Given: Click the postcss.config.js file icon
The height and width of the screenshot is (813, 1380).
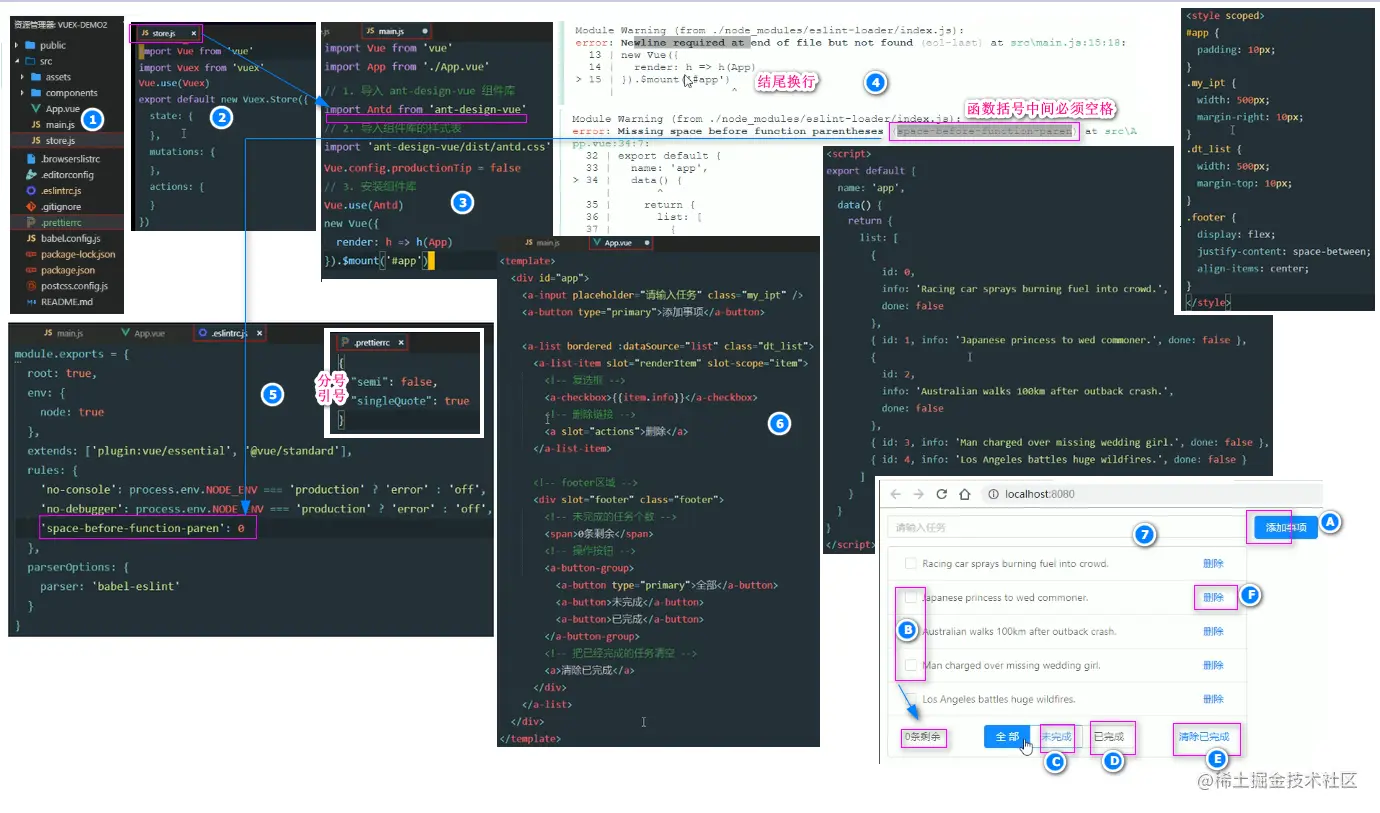Looking at the screenshot, I should tap(31, 286).
